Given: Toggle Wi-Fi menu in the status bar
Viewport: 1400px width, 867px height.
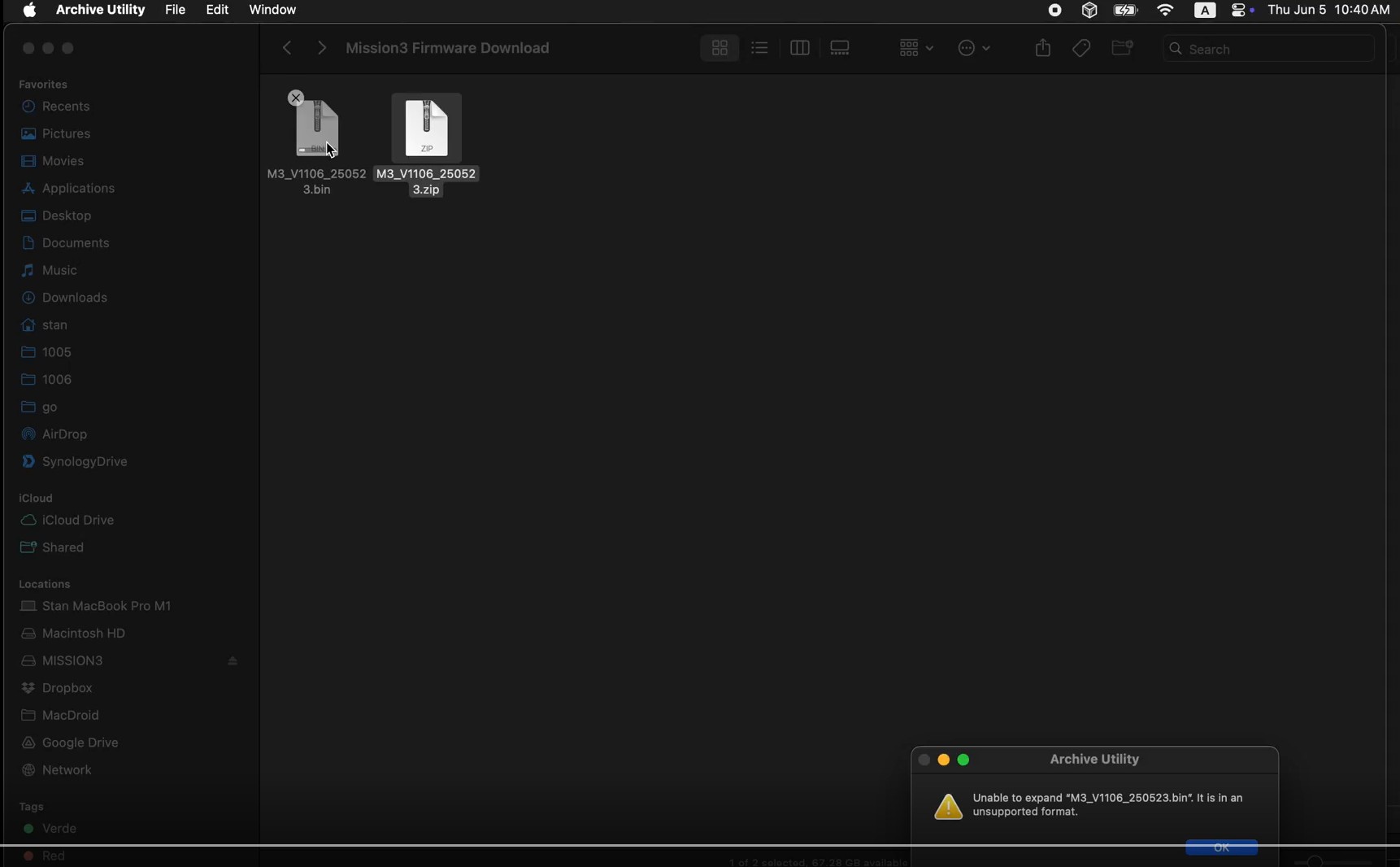Looking at the screenshot, I should (1164, 11).
